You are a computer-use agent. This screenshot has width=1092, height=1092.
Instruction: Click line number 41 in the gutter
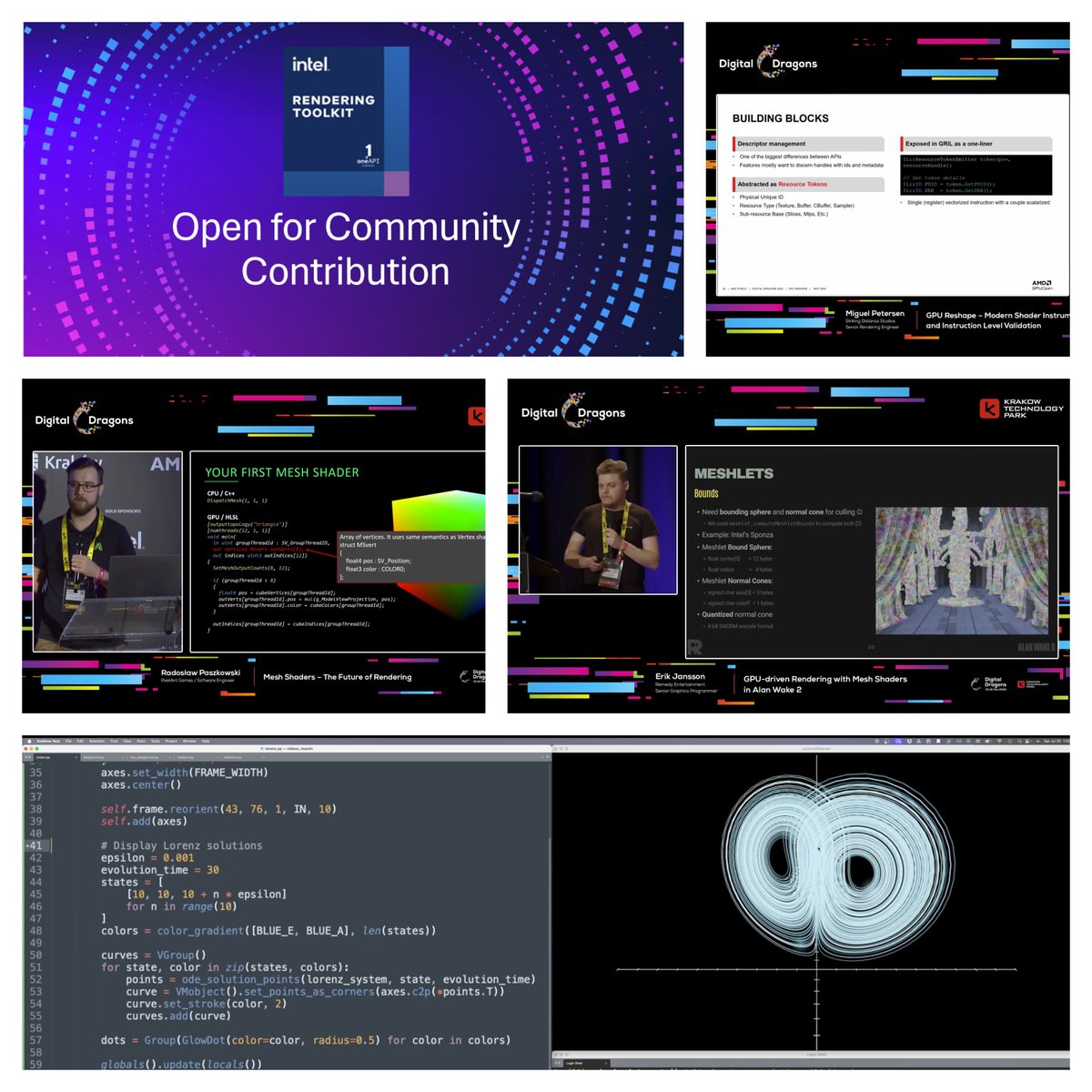coord(35,845)
